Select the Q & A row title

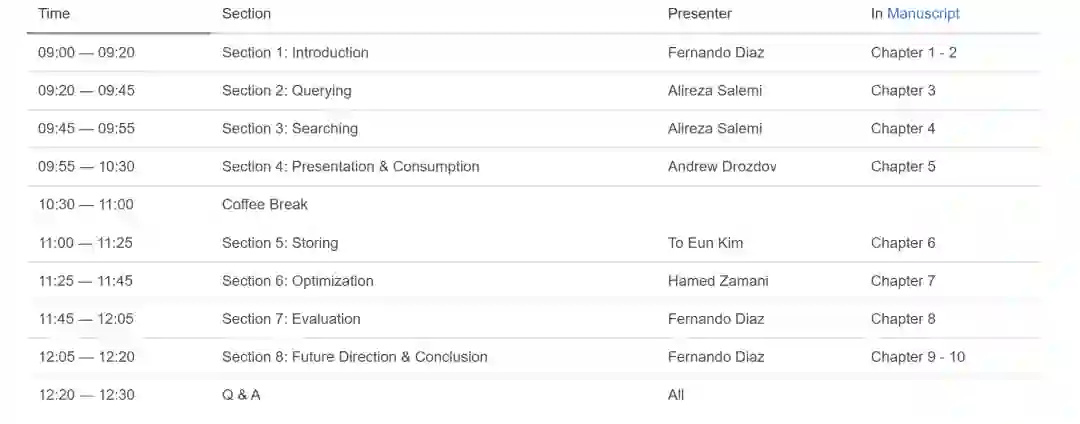click(241, 395)
